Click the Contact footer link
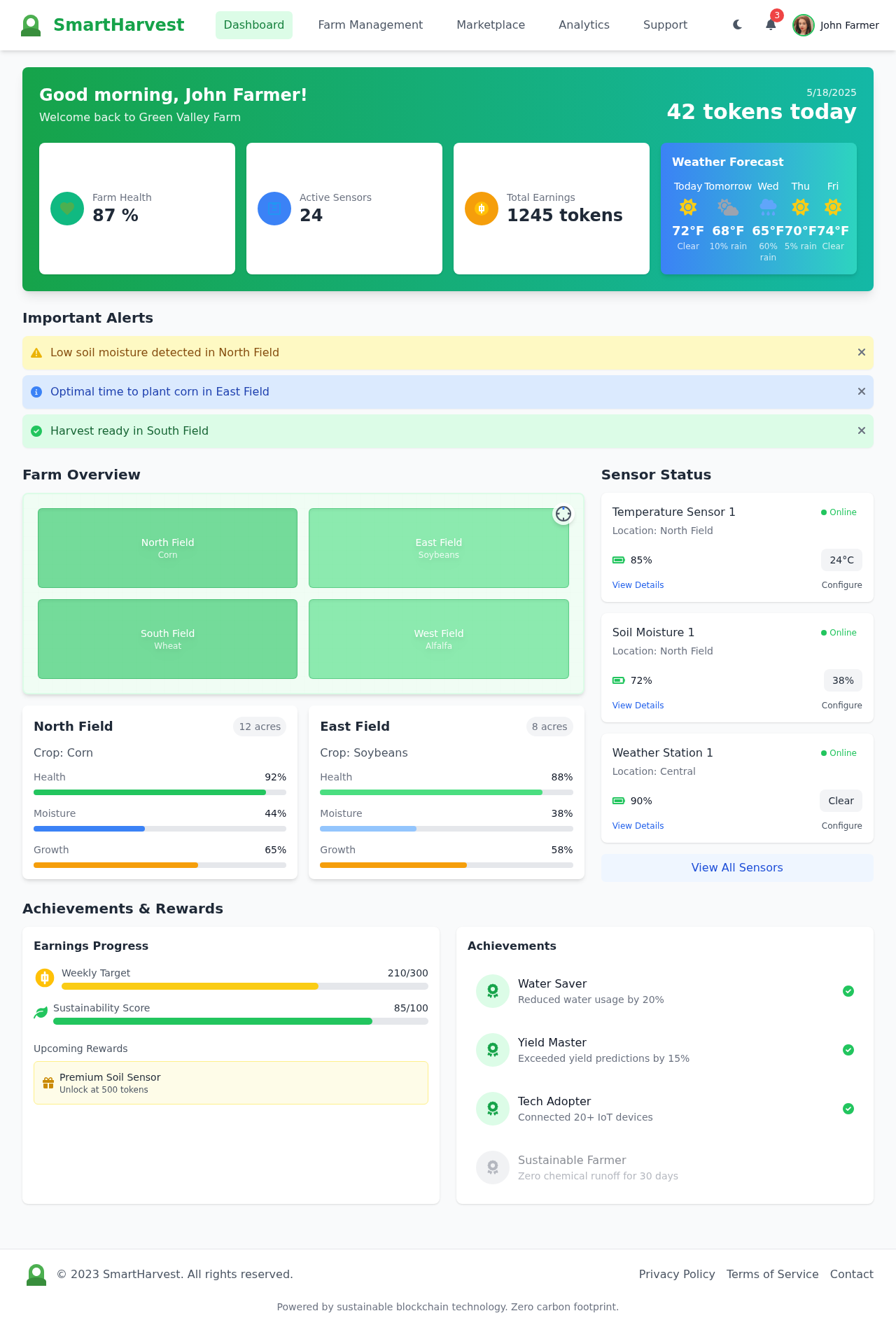896x1325 pixels. point(852,1275)
